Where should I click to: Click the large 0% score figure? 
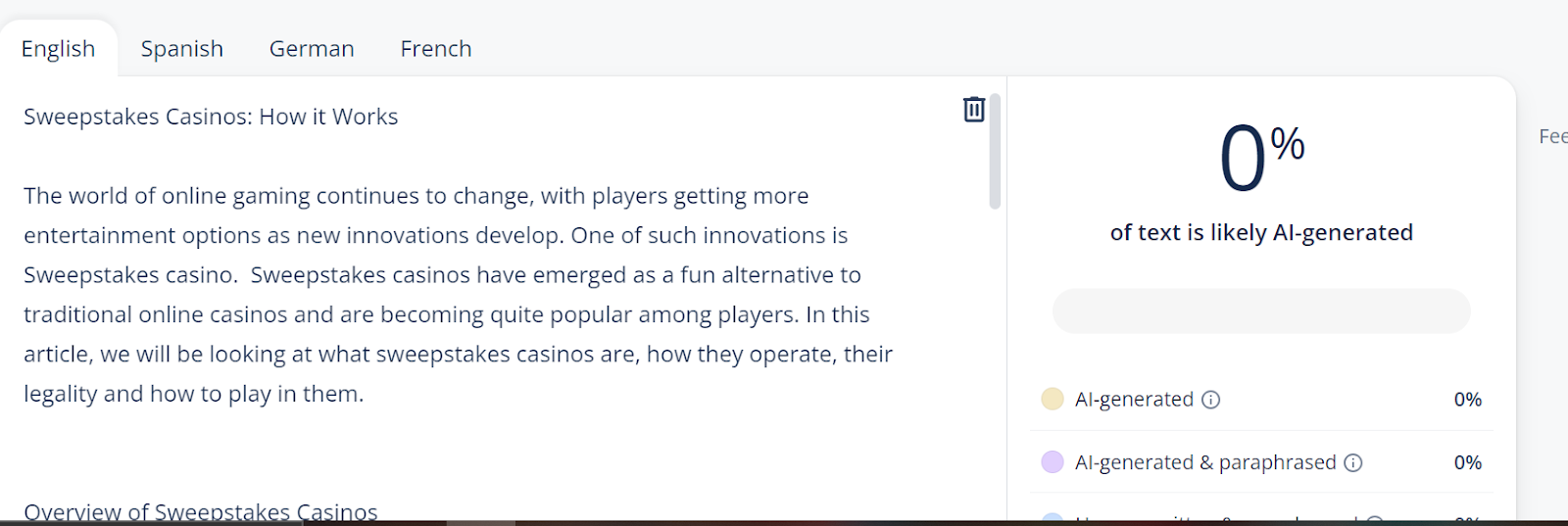1261,157
